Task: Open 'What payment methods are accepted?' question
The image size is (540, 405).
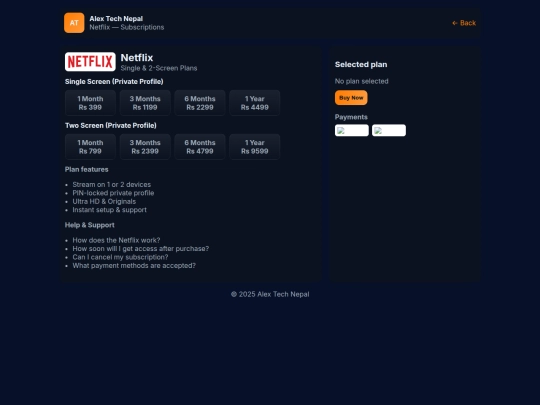Action: coord(134,266)
